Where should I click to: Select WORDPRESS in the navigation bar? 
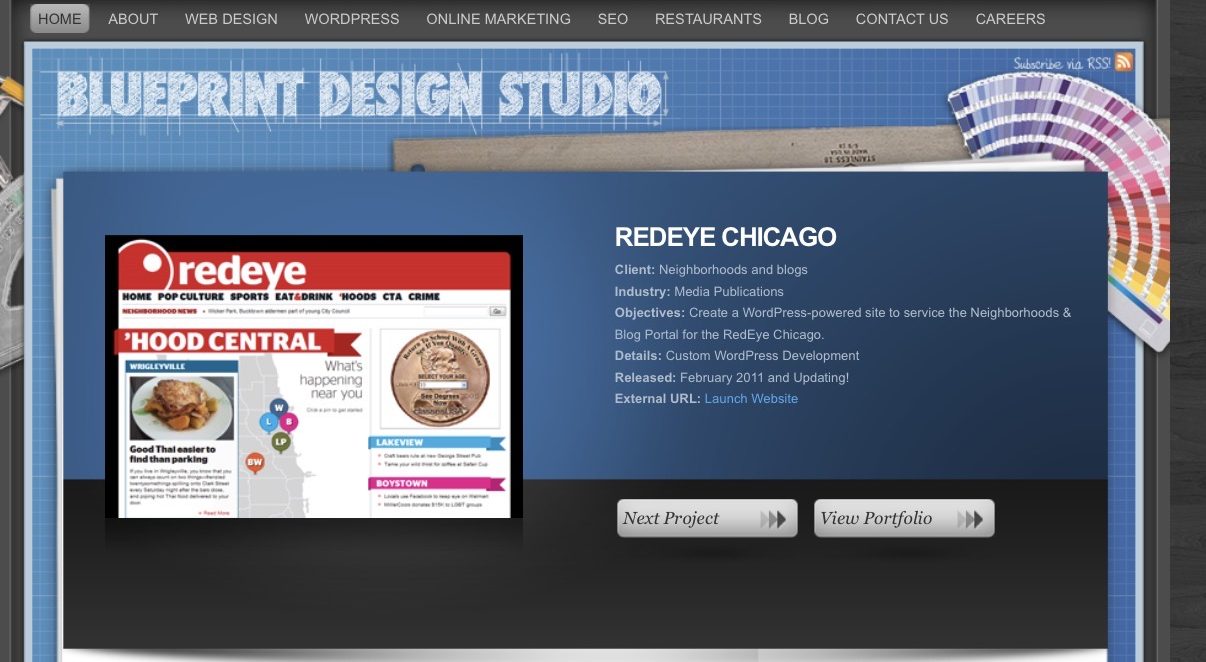point(352,19)
